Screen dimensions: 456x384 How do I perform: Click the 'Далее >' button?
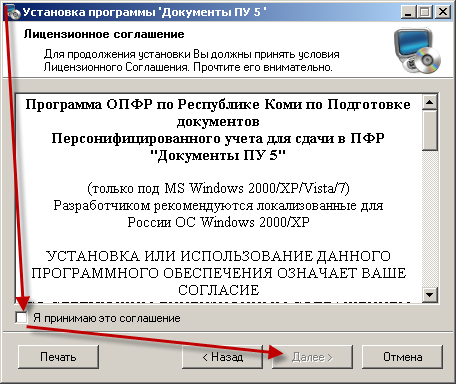pos(312,357)
